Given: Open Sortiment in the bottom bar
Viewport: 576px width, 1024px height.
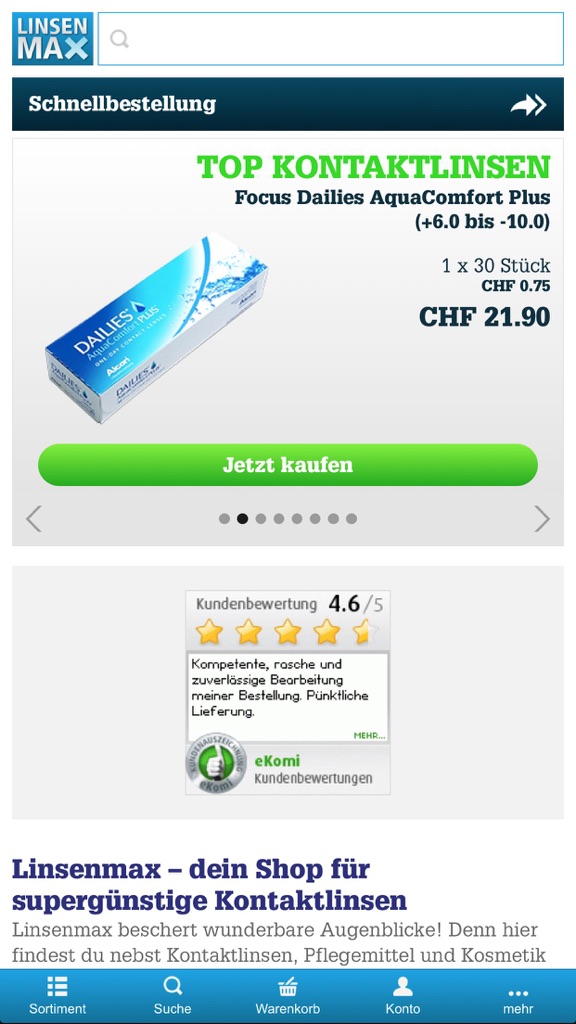Looking at the screenshot, I should (x=57, y=995).
